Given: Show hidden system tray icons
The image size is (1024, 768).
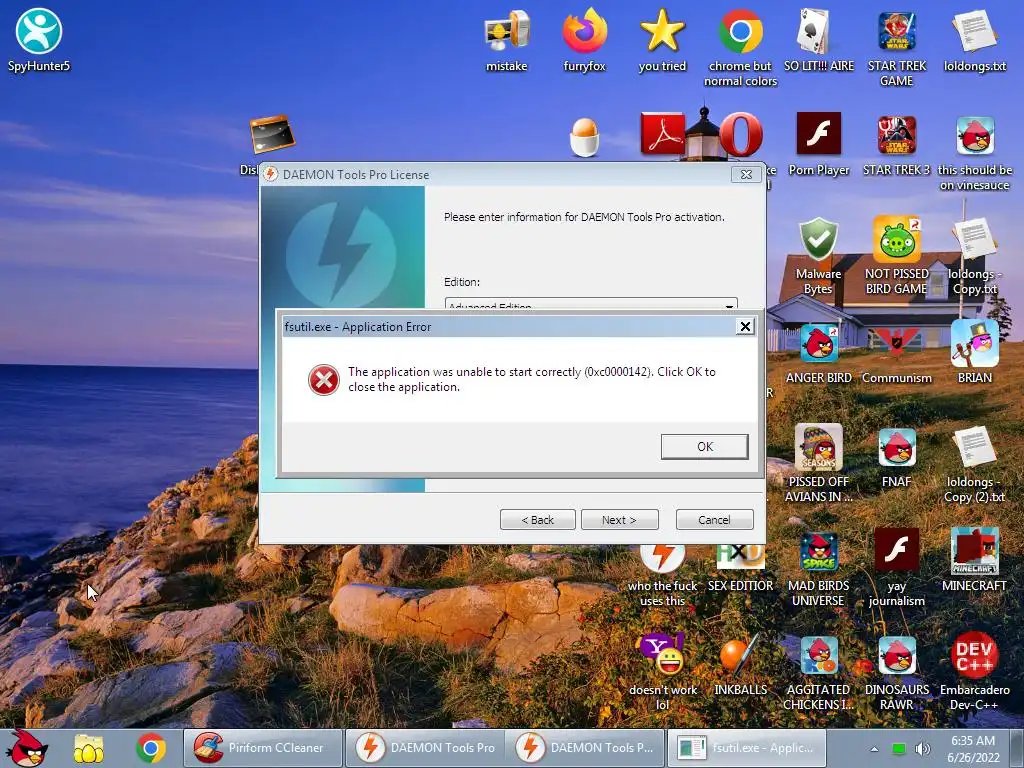Looking at the screenshot, I should 874,749.
